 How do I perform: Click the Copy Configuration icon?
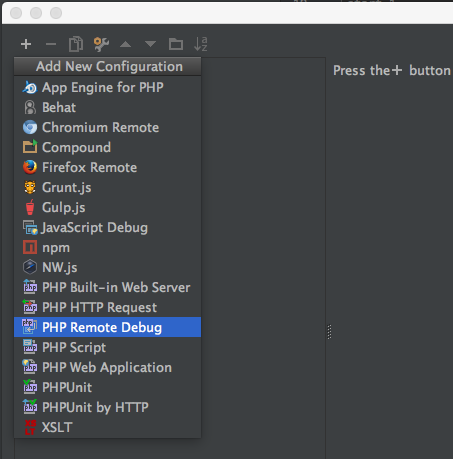76,44
